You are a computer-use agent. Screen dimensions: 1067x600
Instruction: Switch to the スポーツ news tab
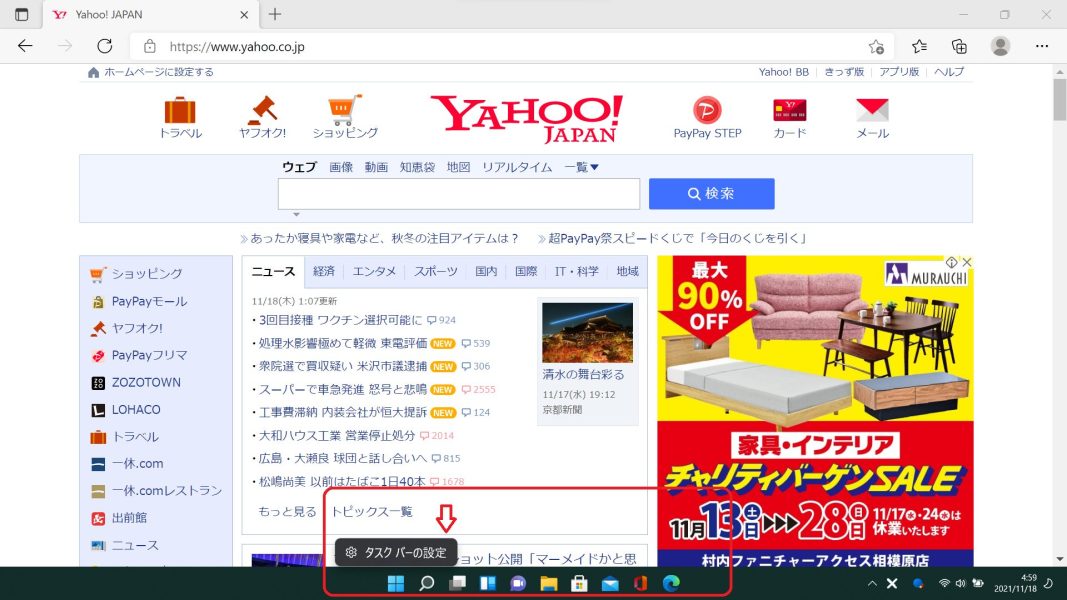click(435, 271)
